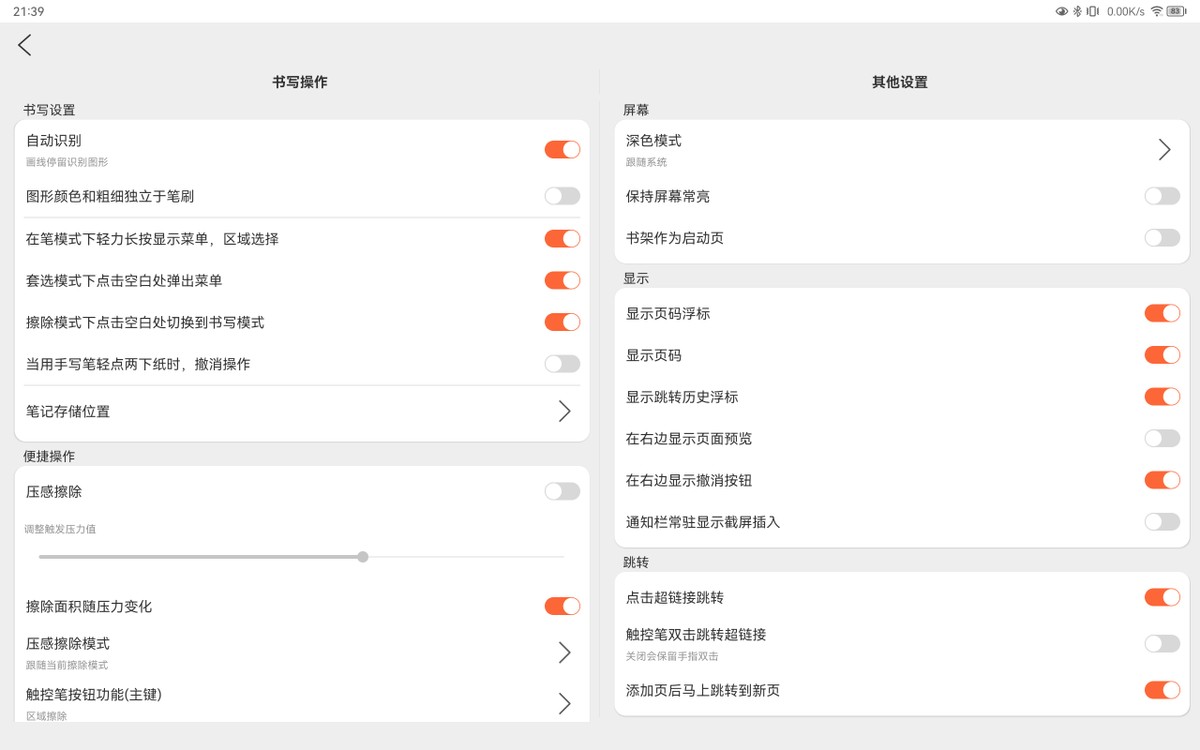Viewport: 1200px width, 750px height.
Task: Adjust the 调整触发压力值 slider
Action: pos(362,556)
